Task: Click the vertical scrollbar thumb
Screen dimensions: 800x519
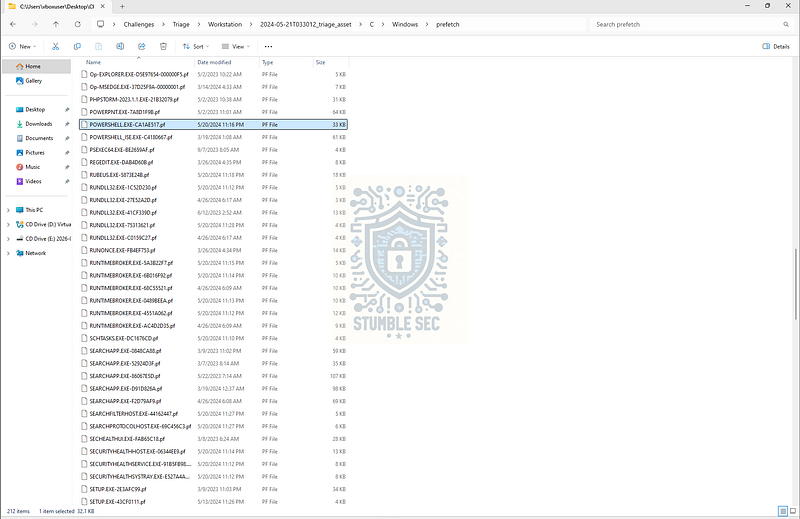Action: pyautogui.click(x=796, y=284)
